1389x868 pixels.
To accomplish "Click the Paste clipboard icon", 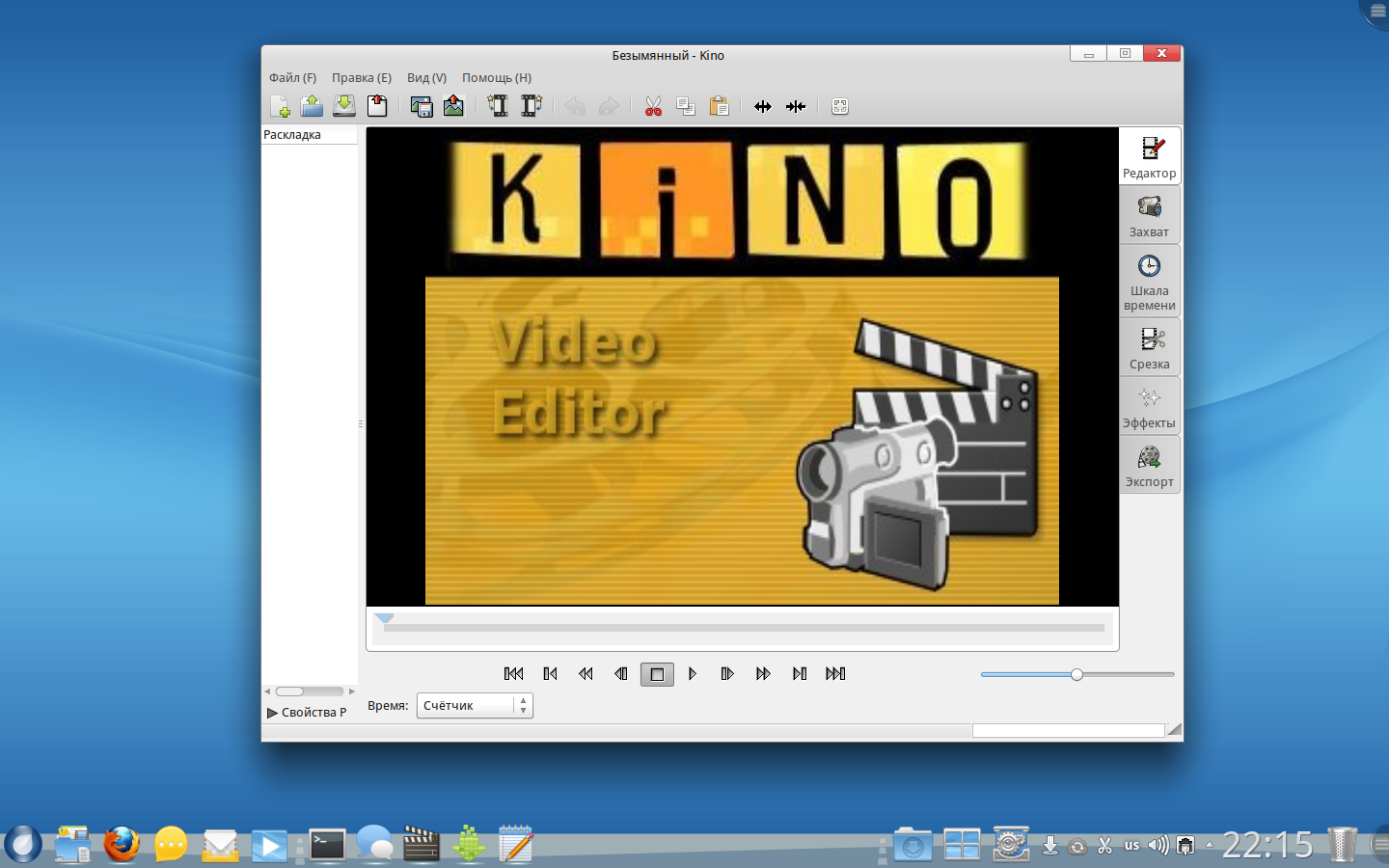I will (719, 106).
